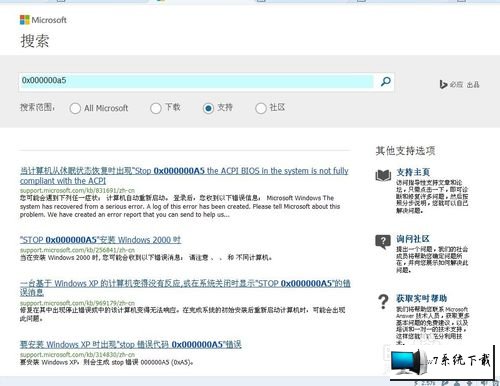Click the URL support.microsoft.com/kb/256841/zh-cn

pyautogui.click(x=77, y=250)
